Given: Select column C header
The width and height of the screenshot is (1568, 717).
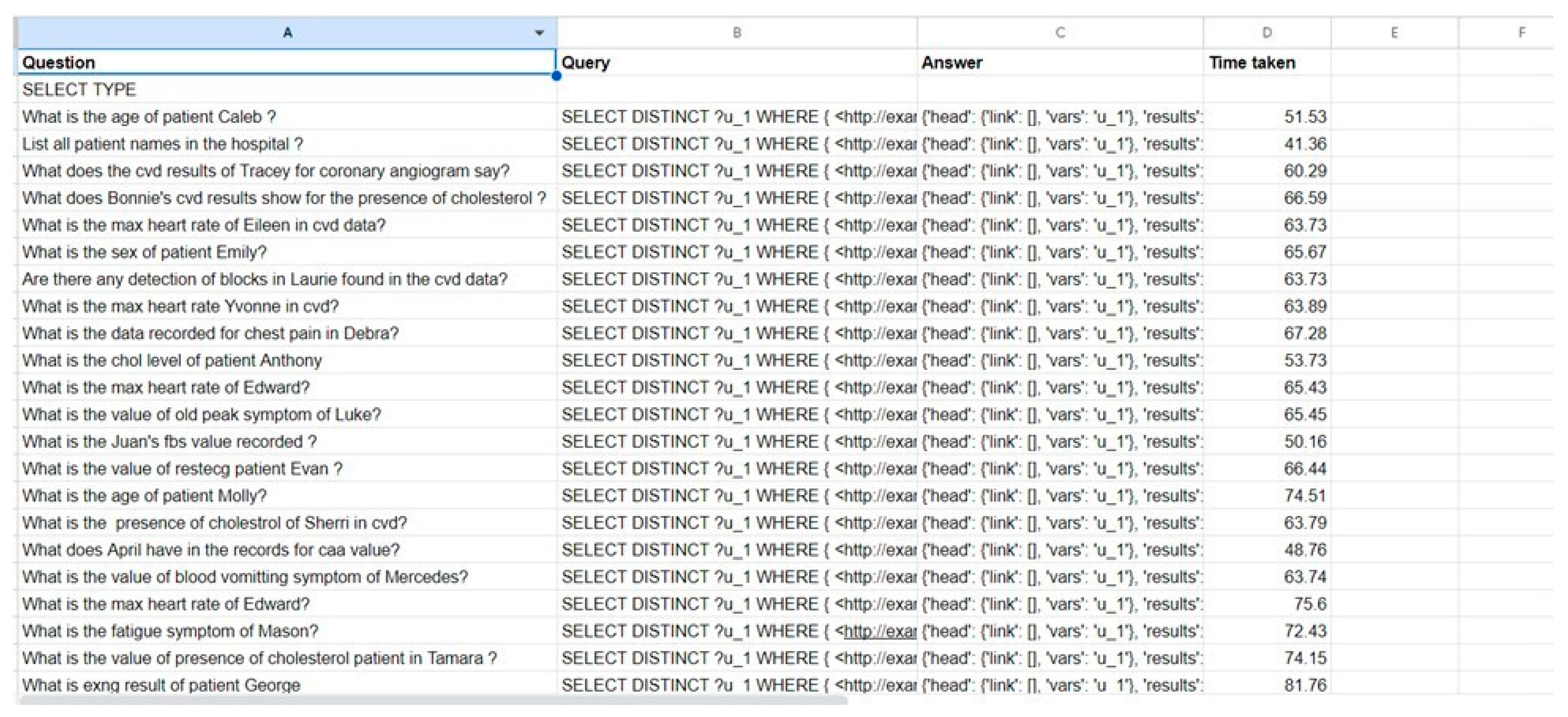Looking at the screenshot, I should pos(1060,33).
